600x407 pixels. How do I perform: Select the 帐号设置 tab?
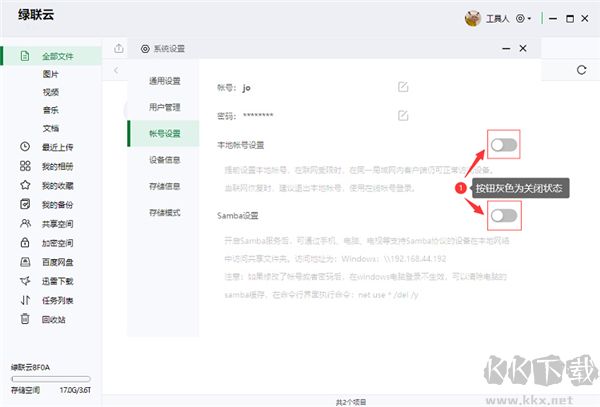click(165, 133)
